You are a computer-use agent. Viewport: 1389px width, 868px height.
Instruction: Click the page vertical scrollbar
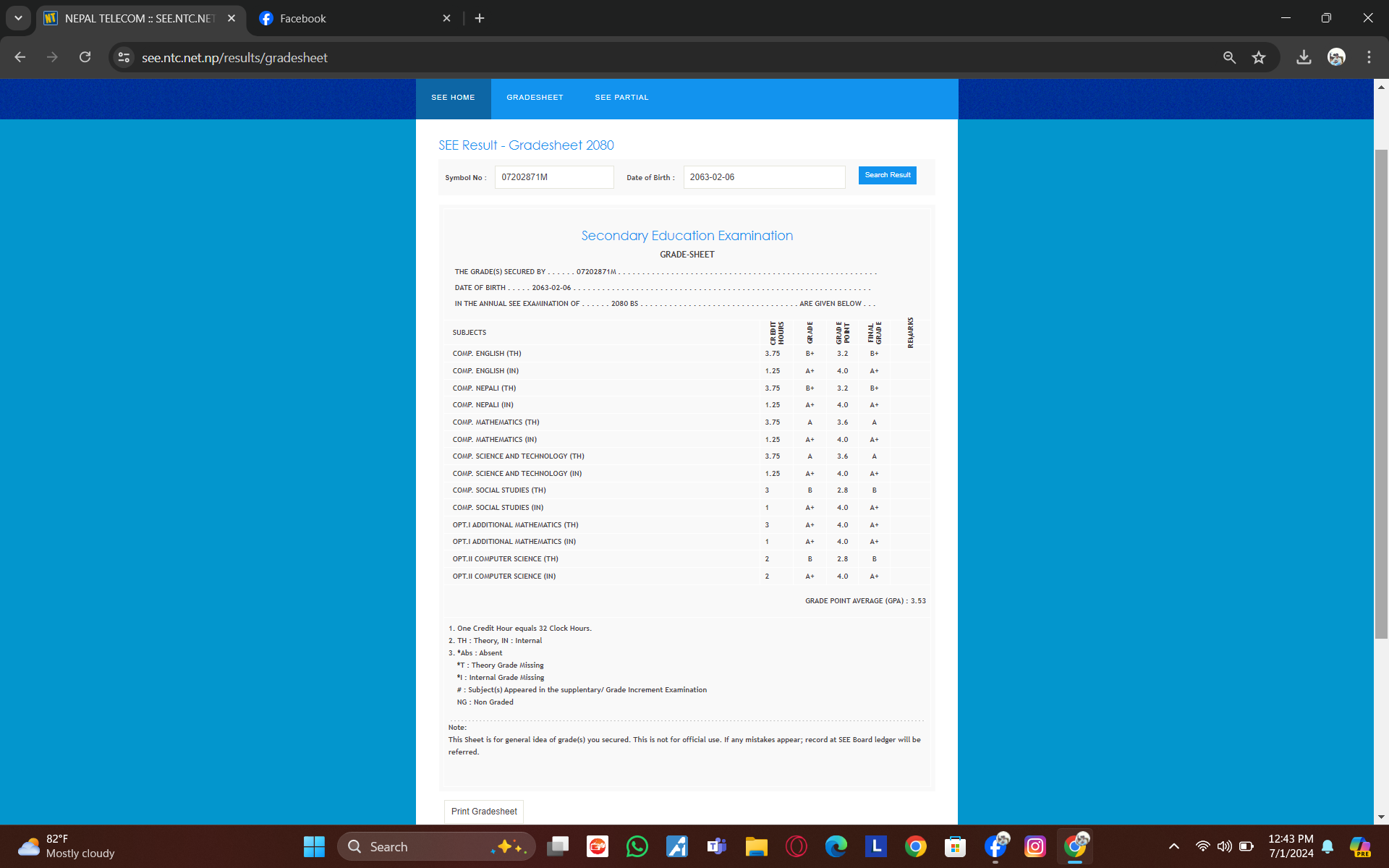click(x=1381, y=394)
